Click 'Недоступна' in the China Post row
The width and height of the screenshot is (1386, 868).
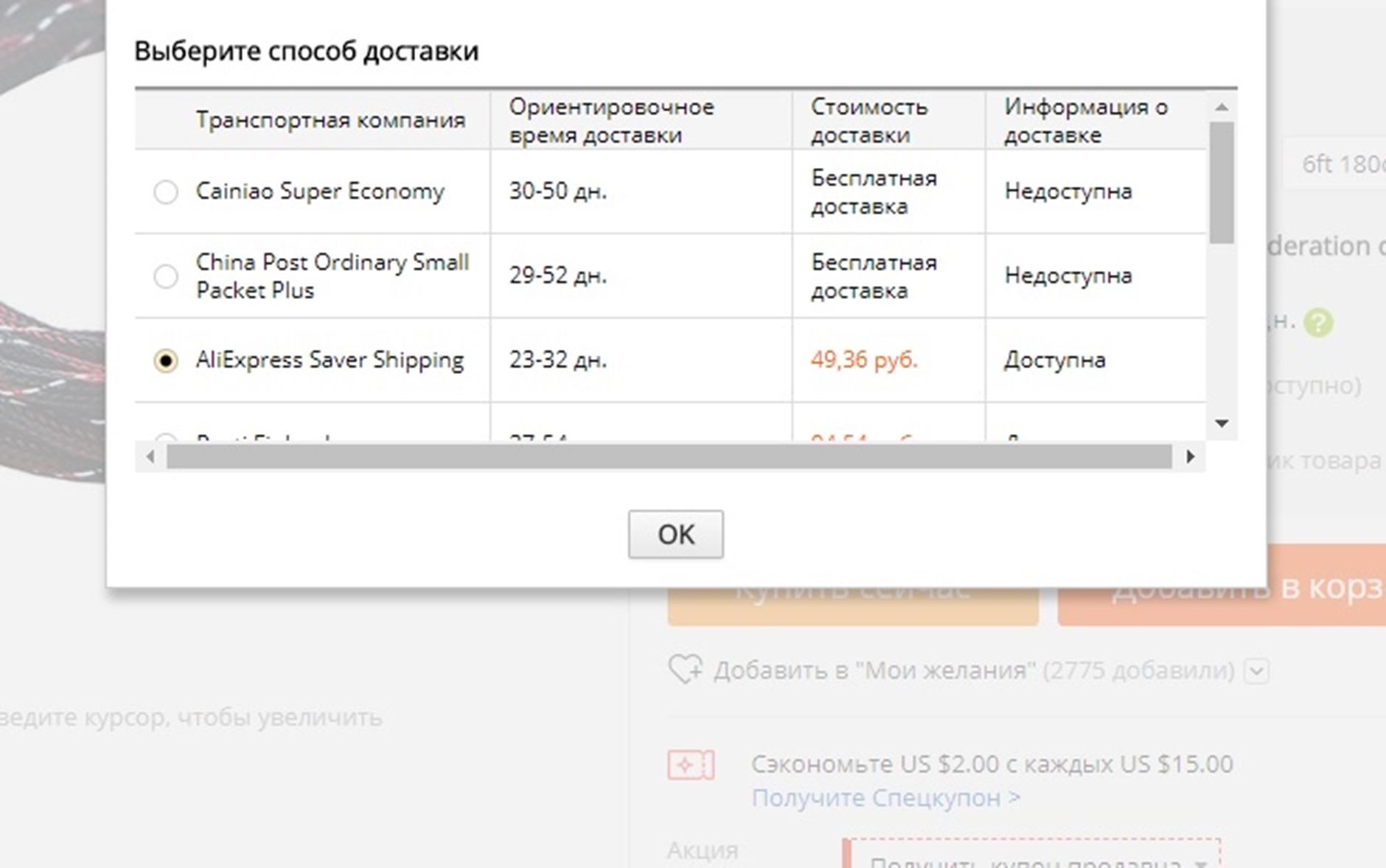1068,276
